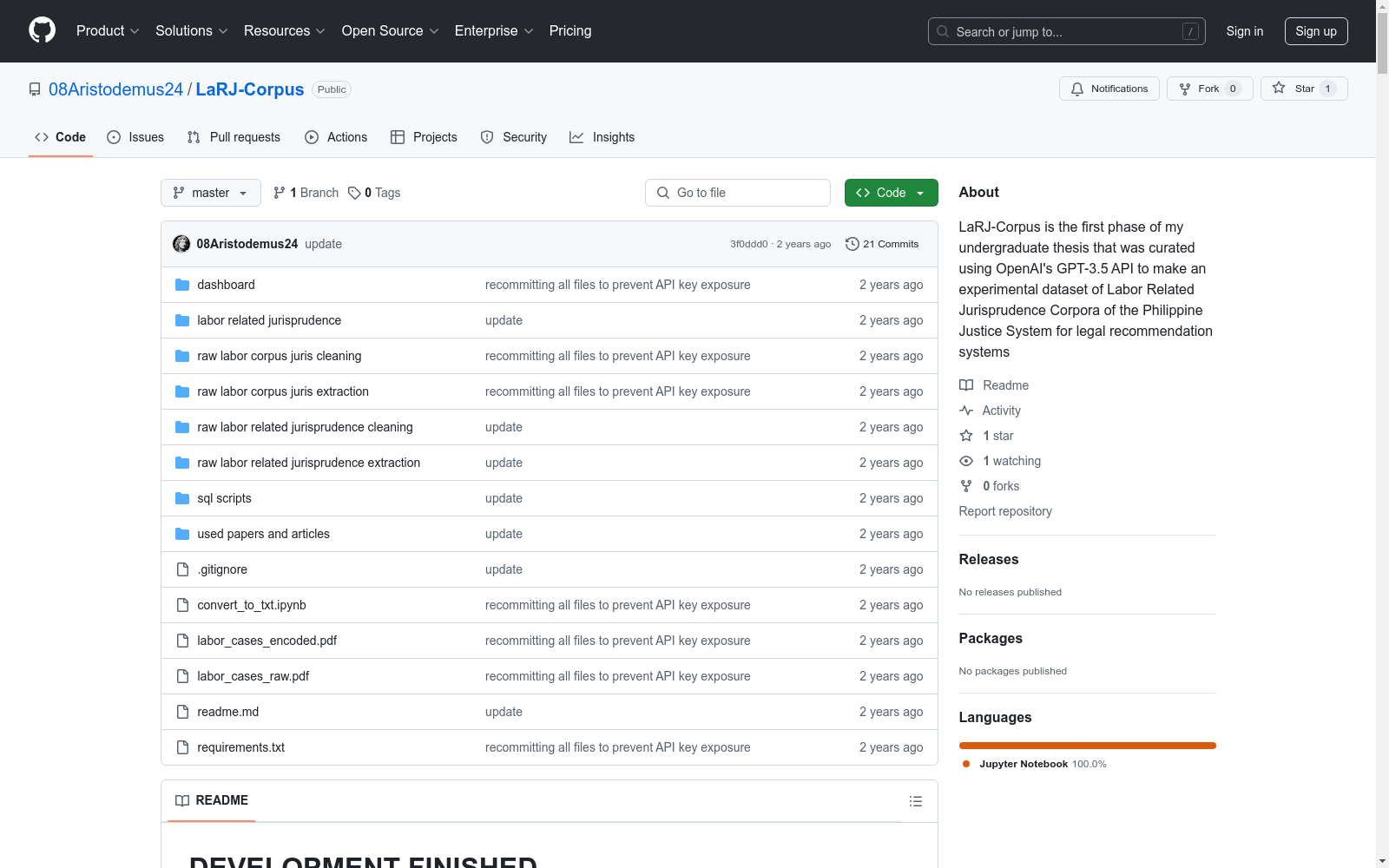Open commit 3f0ddd0
Viewport: 1389px width, 868px height.
coord(749,244)
